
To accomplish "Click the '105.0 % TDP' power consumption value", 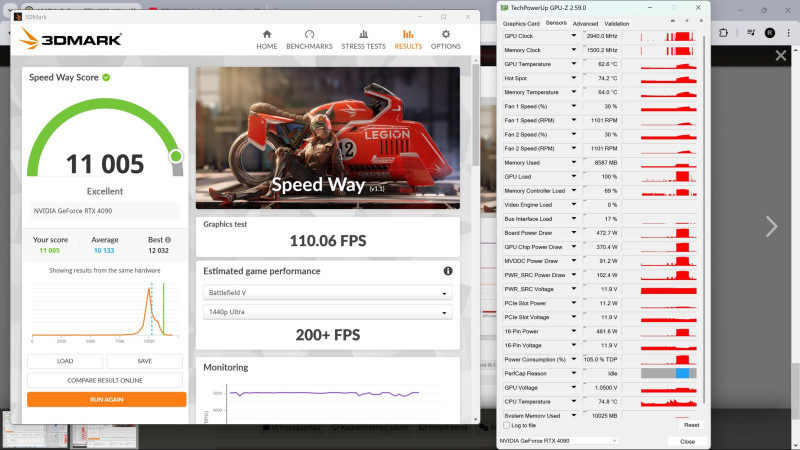I will (601, 359).
